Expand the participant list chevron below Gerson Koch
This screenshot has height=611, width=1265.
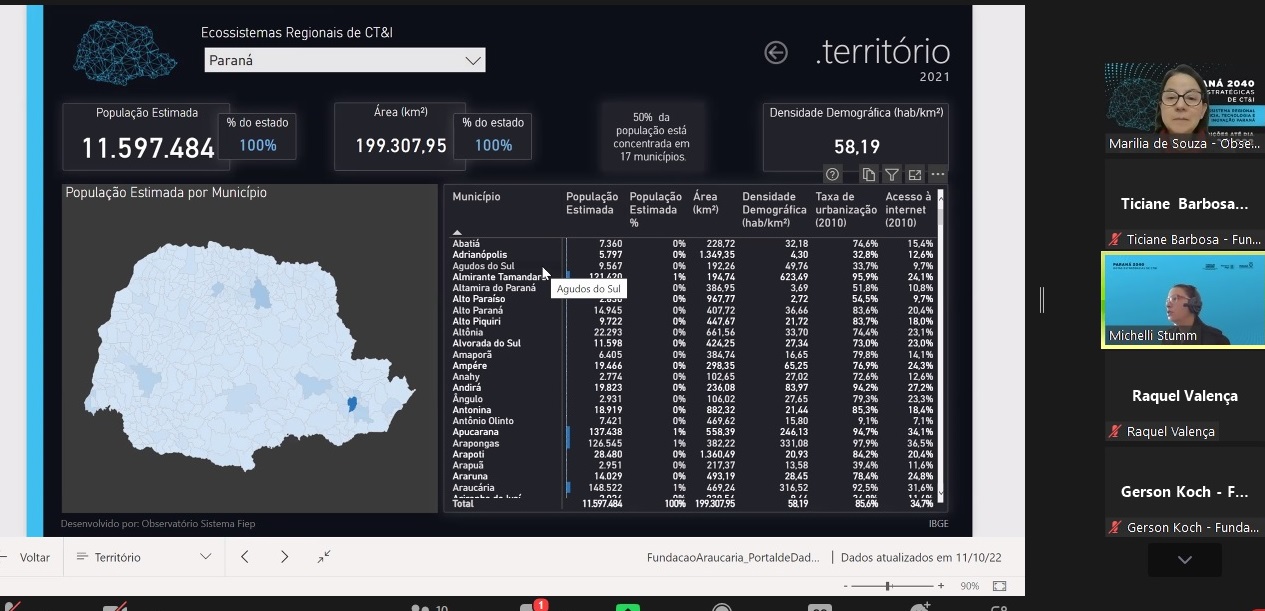click(x=1185, y=560)
